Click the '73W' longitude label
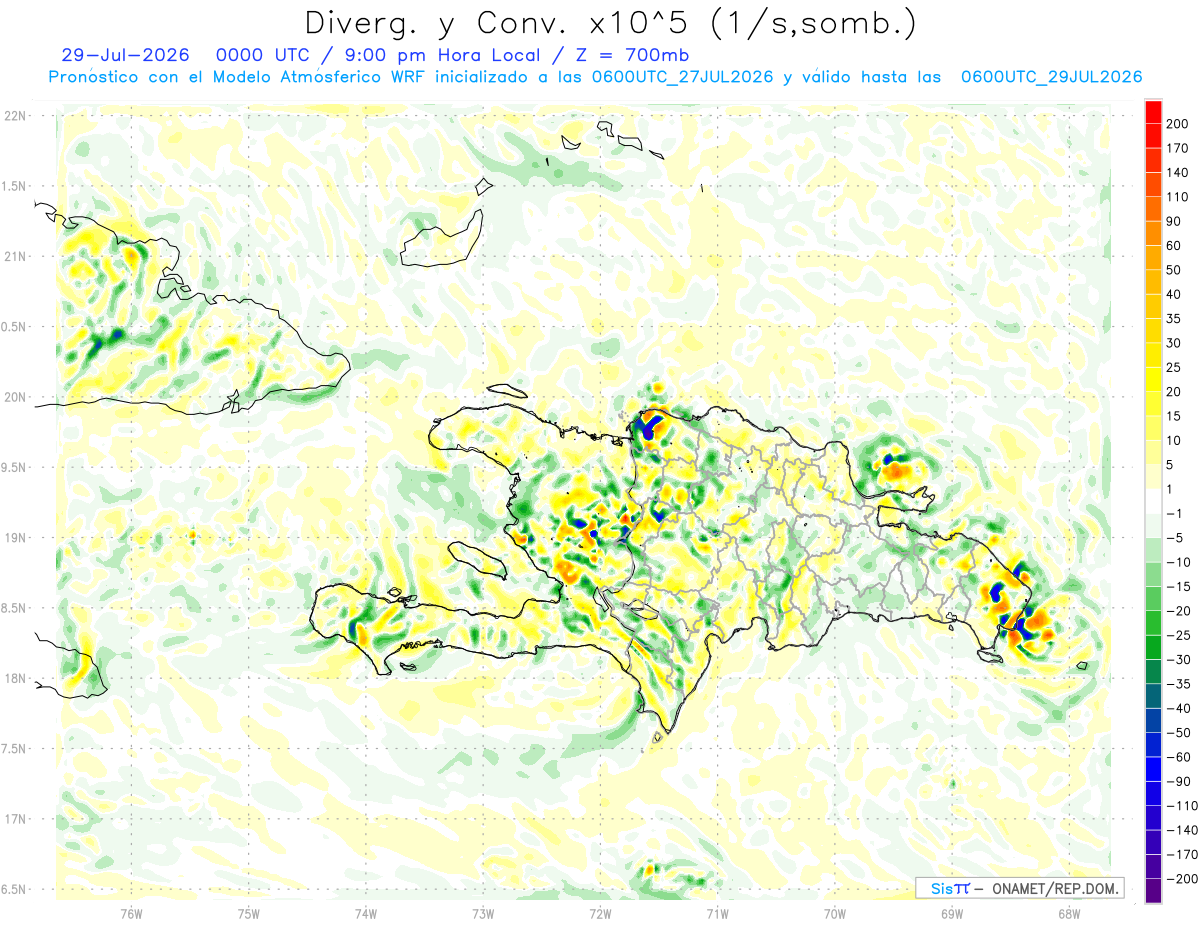This screenshot has width=1200, height=927. click(x=483, y=912)
